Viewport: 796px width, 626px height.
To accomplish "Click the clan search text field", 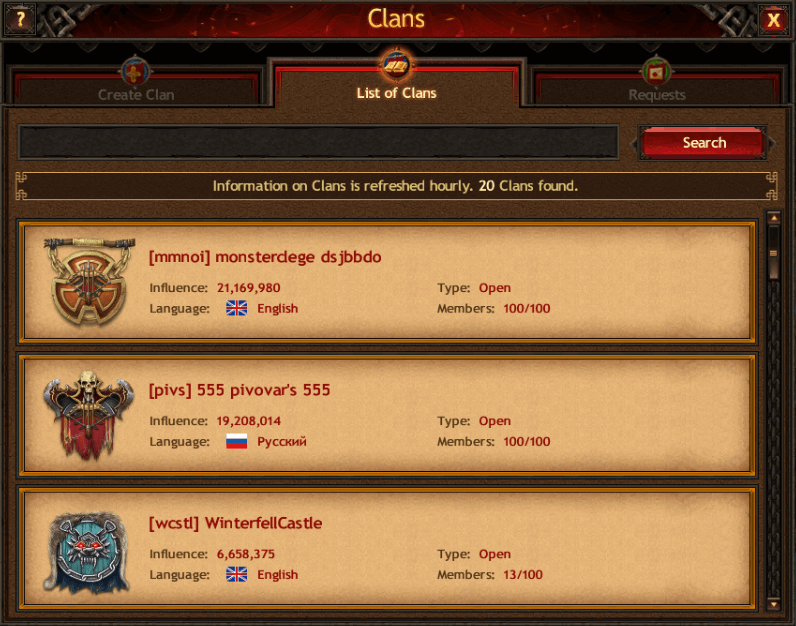I will pyautogui.click(x=318, y=142).
